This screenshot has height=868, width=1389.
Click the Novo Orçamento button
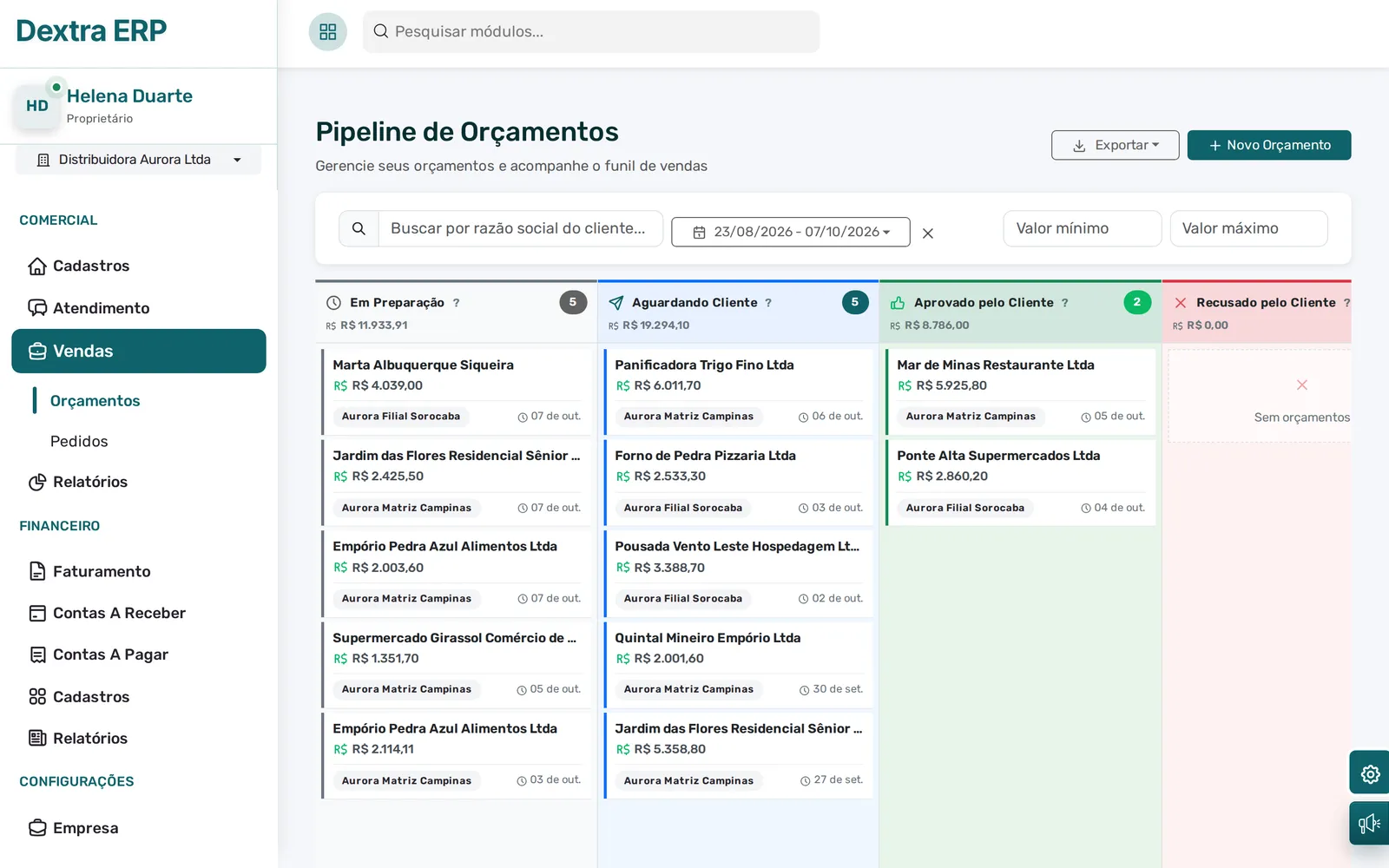[x=1269, y=145]
